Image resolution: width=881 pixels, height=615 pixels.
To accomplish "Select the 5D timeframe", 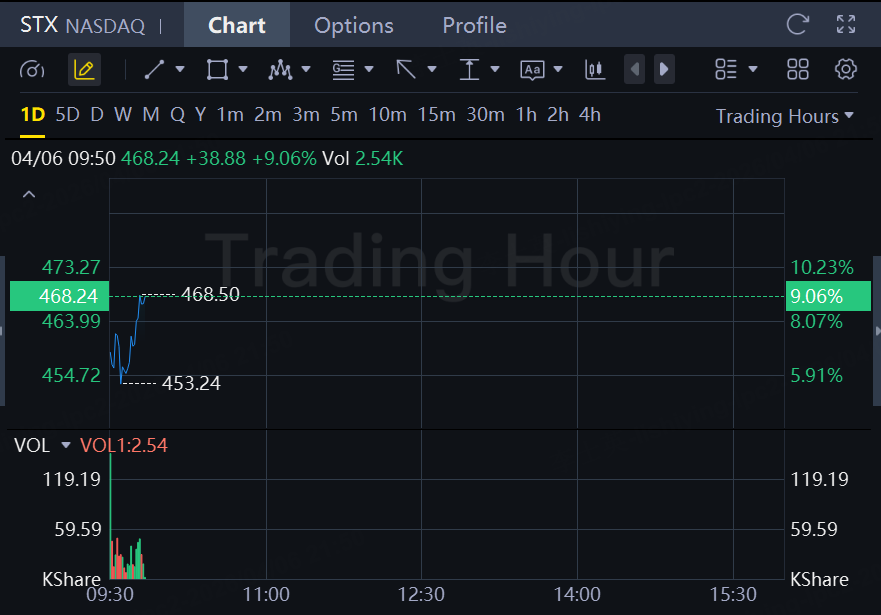I will tap(67, 115).
